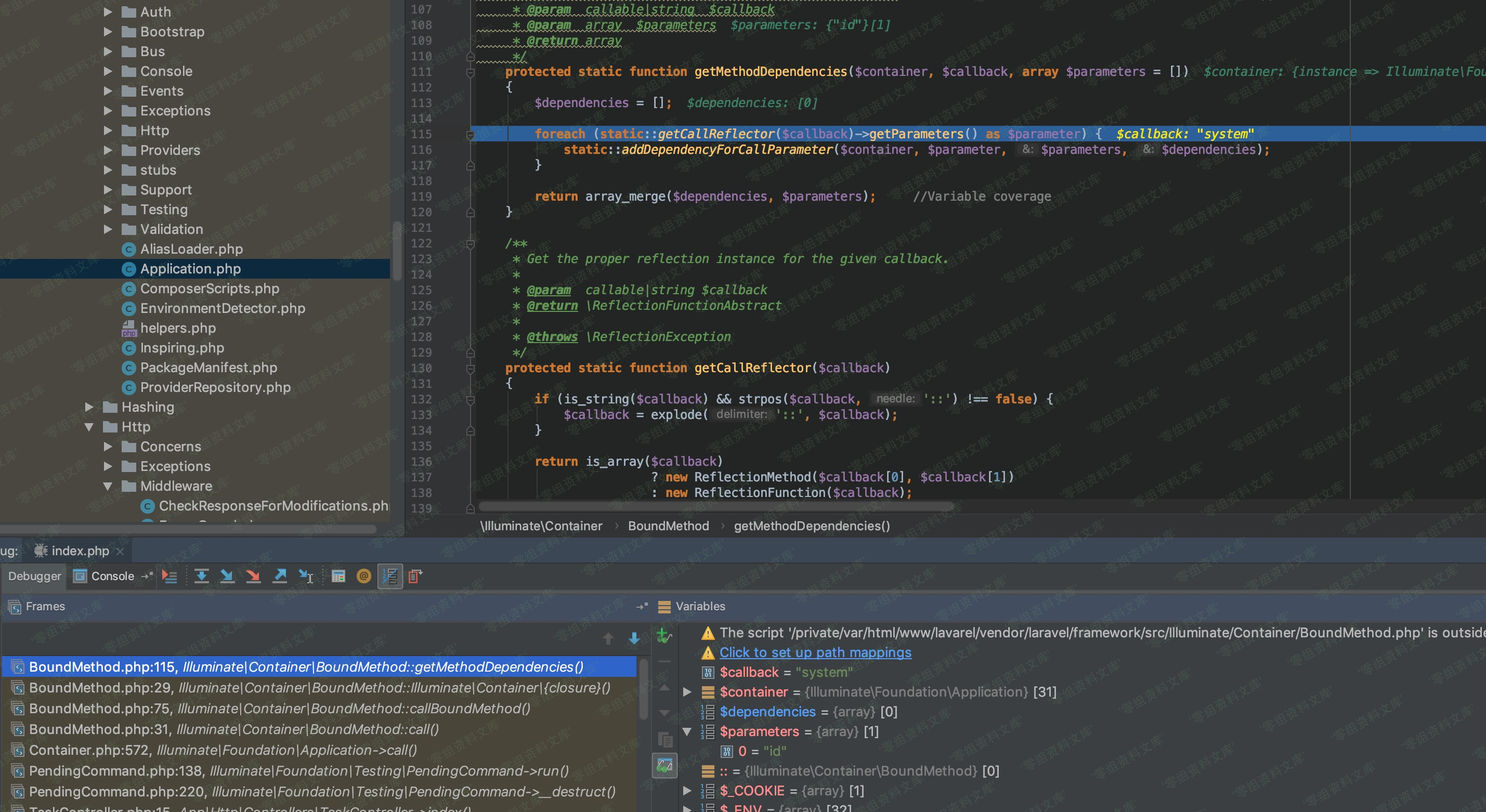Screen dimensions: 1486x812
Task: Expand the Providers folder in the tree
Action: (108, 151)
